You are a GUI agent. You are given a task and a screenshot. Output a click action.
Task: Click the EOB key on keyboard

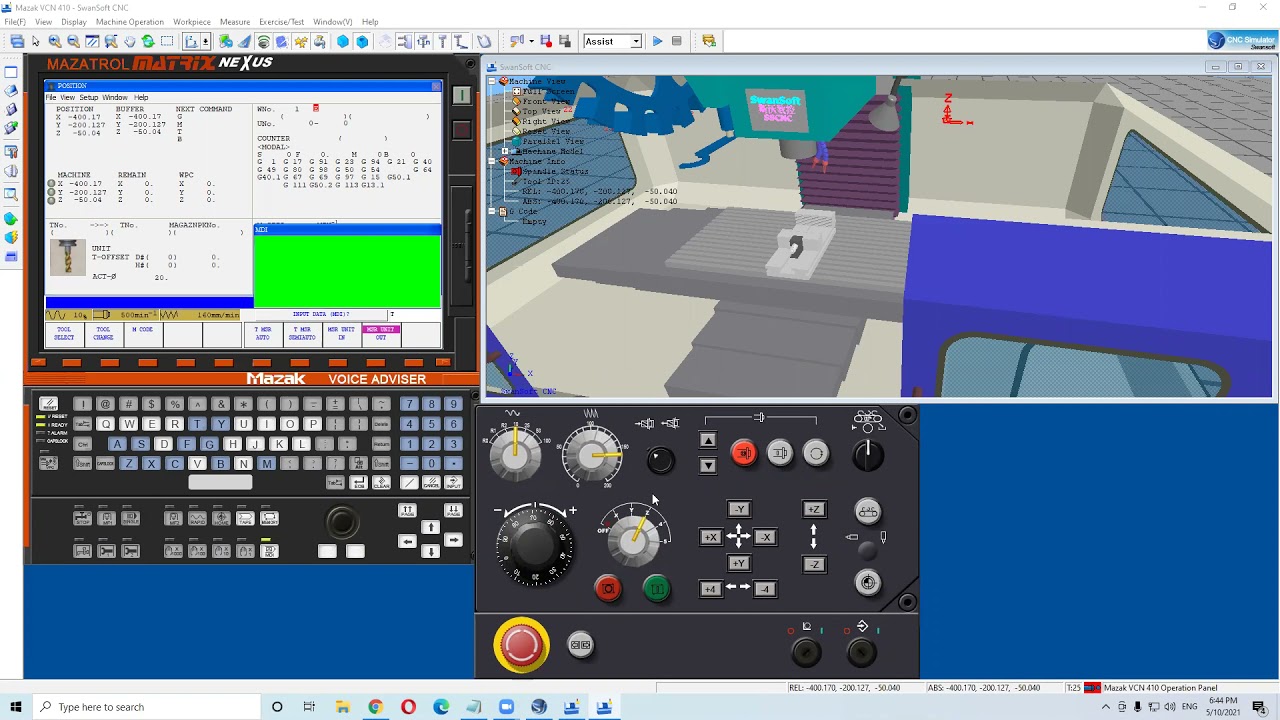(x=358, y=482)
